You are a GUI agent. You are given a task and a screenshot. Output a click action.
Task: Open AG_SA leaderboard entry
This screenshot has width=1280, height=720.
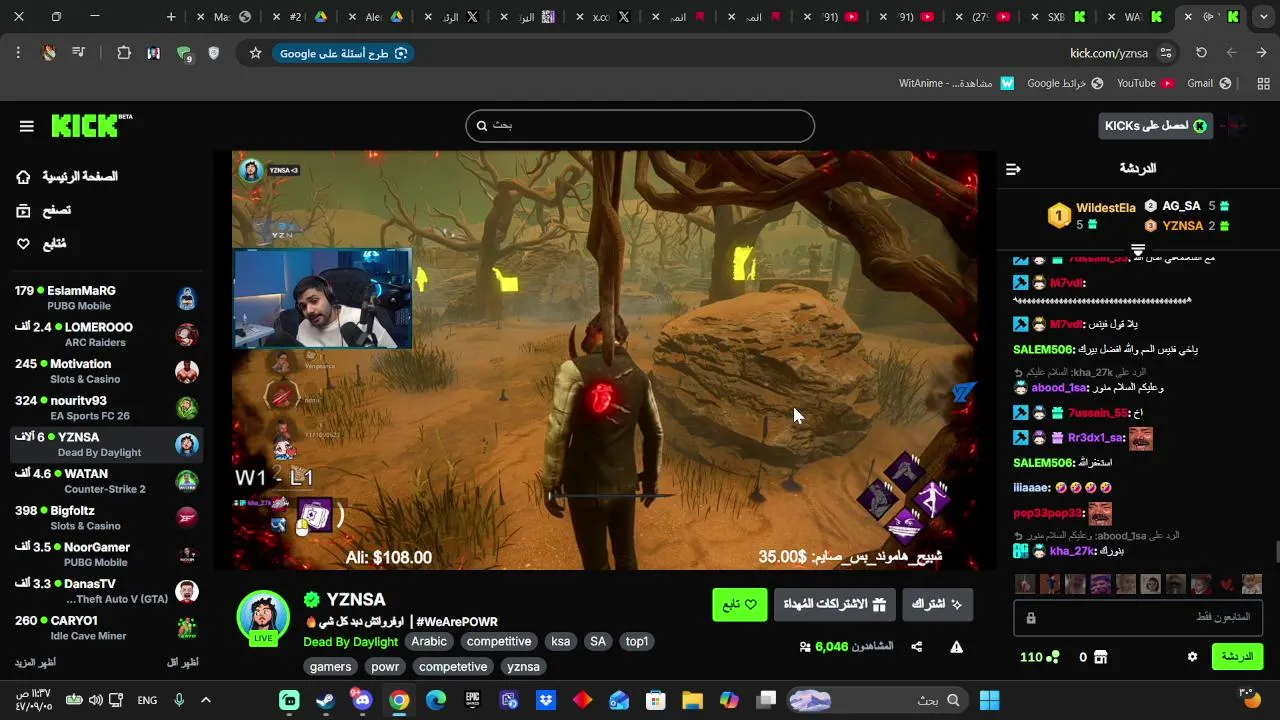tap(1187, 206)
